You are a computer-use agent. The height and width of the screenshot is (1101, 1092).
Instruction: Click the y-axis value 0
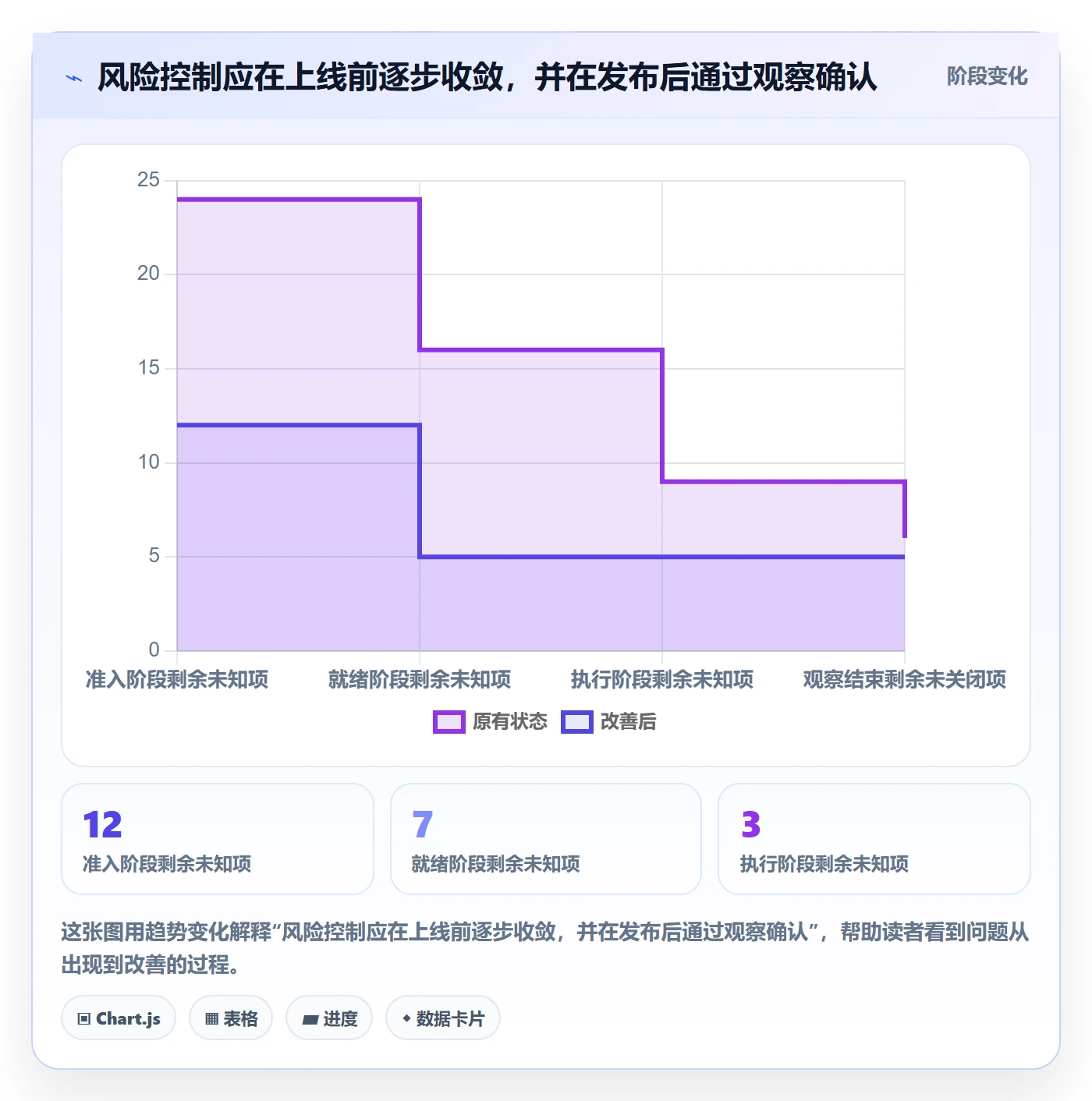pos(154,650)
